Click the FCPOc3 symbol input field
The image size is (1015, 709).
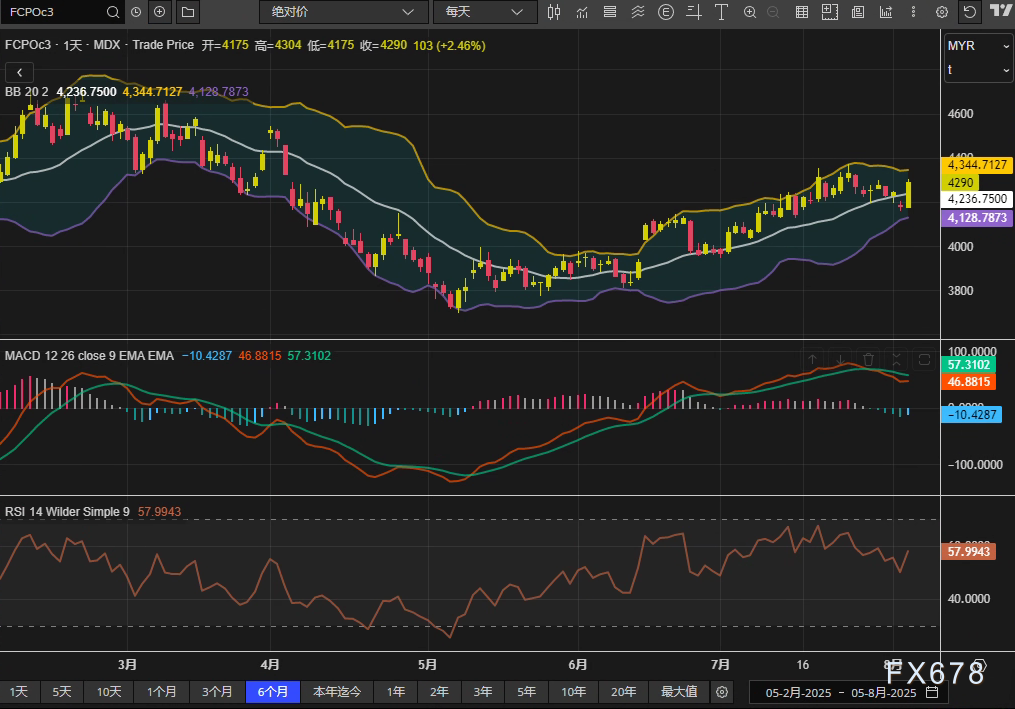50,12
